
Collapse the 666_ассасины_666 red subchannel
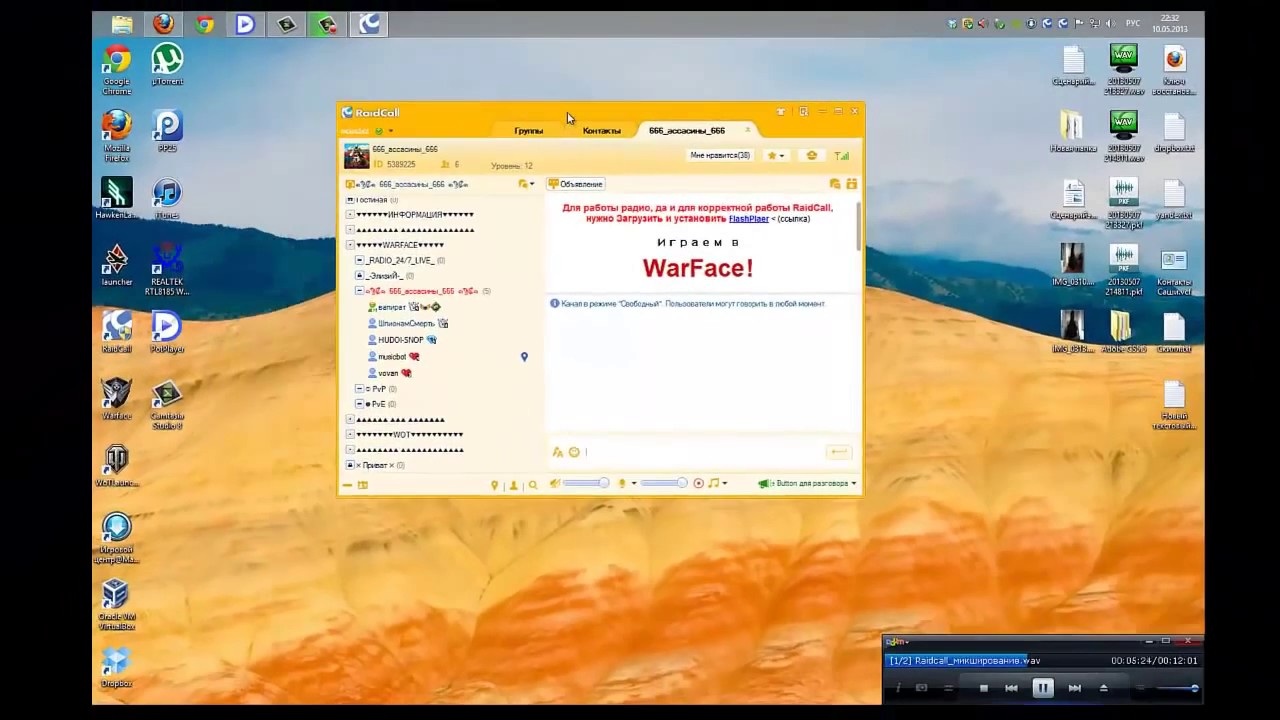point(360,291)
